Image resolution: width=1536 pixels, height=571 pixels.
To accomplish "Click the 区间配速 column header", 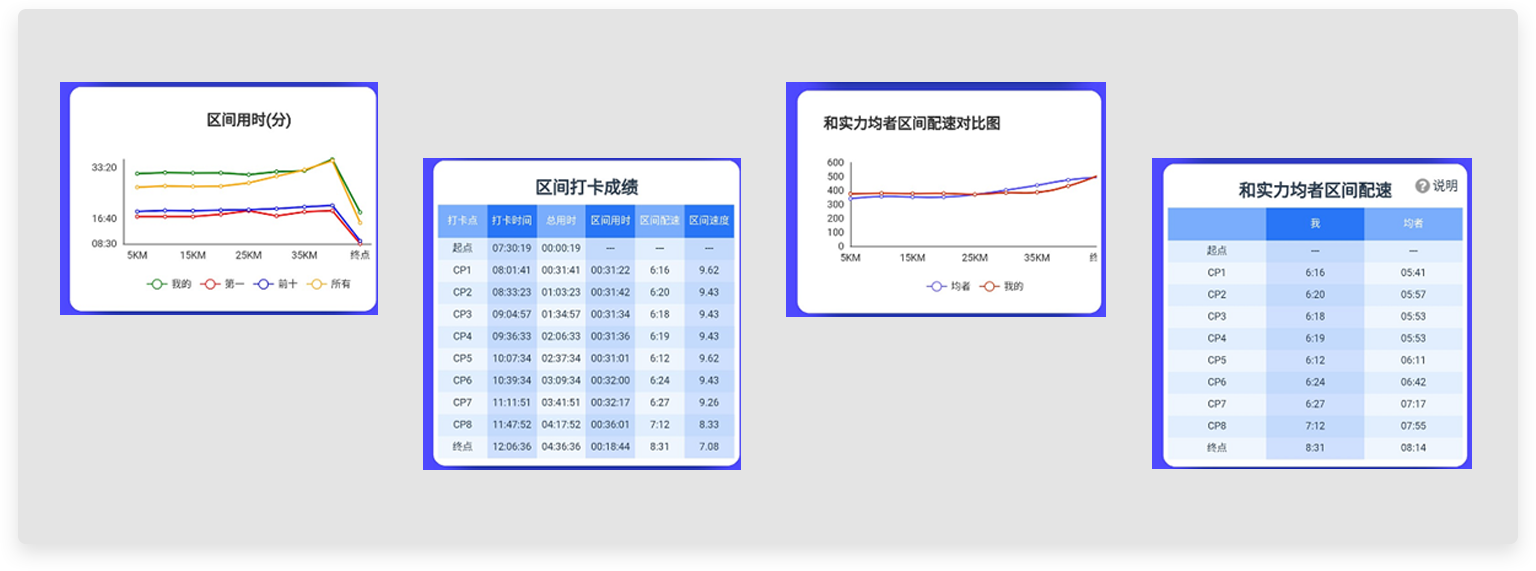I will pyautogui.click(x=659, y=221).
